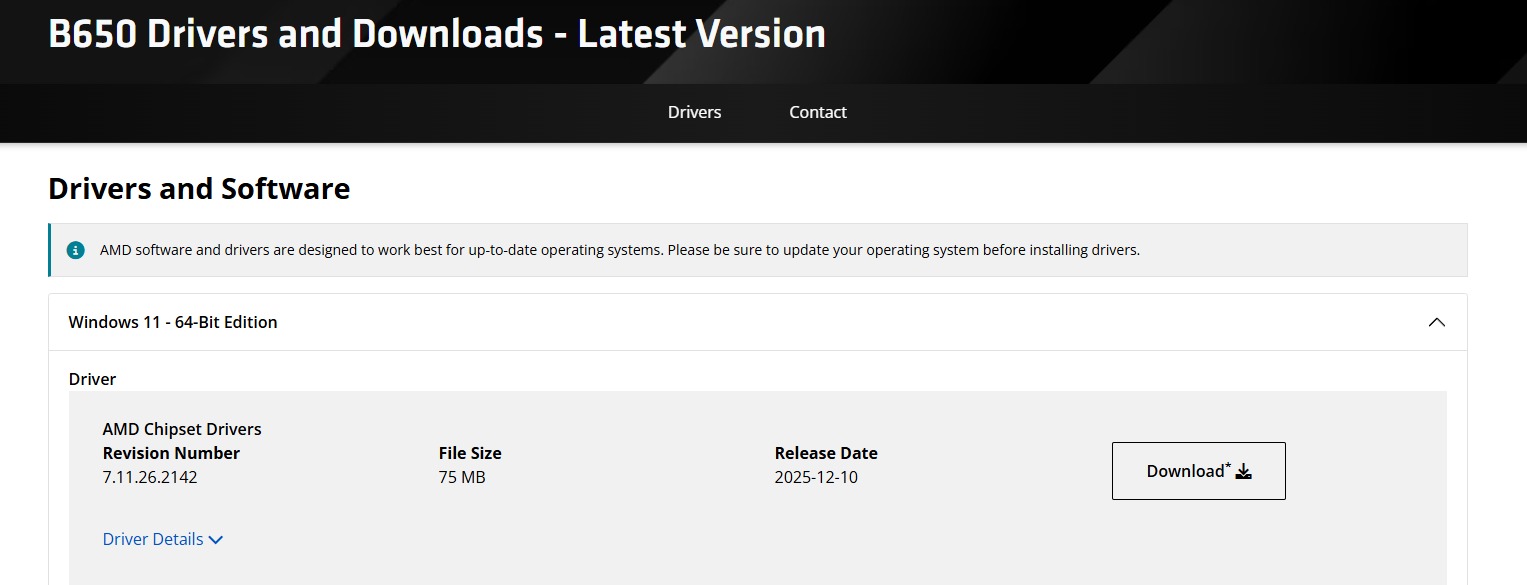Open the Drivers navigation tab
1527x585 pixels.
(x=694, y=112)
